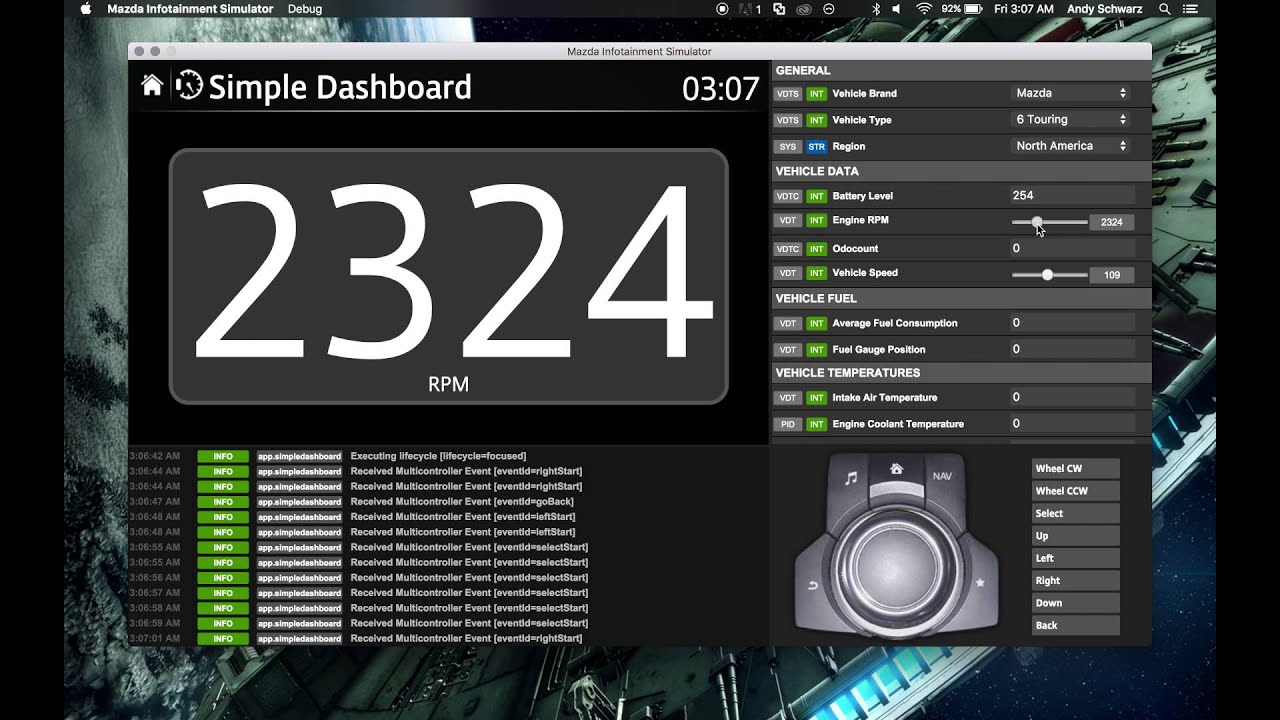Click the Up button

point(1075,536)
